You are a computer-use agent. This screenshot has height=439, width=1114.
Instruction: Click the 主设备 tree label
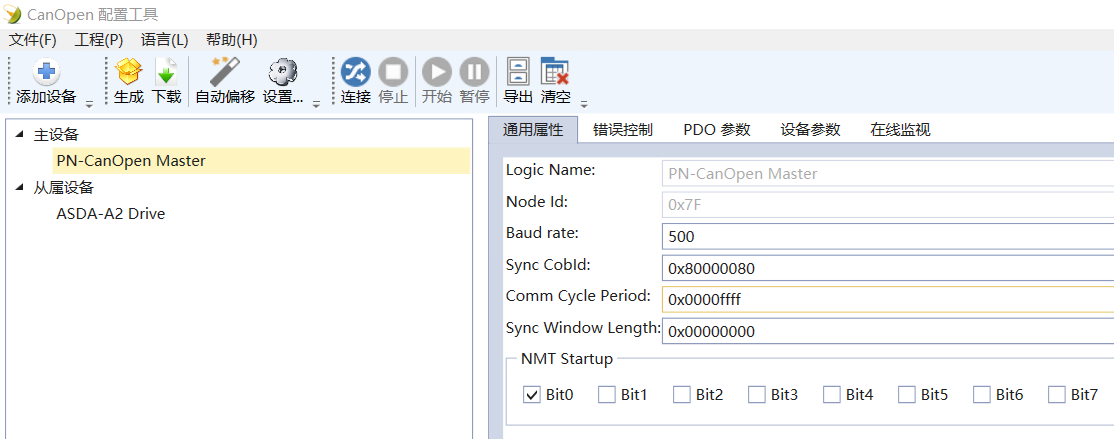tap(56, 134)
